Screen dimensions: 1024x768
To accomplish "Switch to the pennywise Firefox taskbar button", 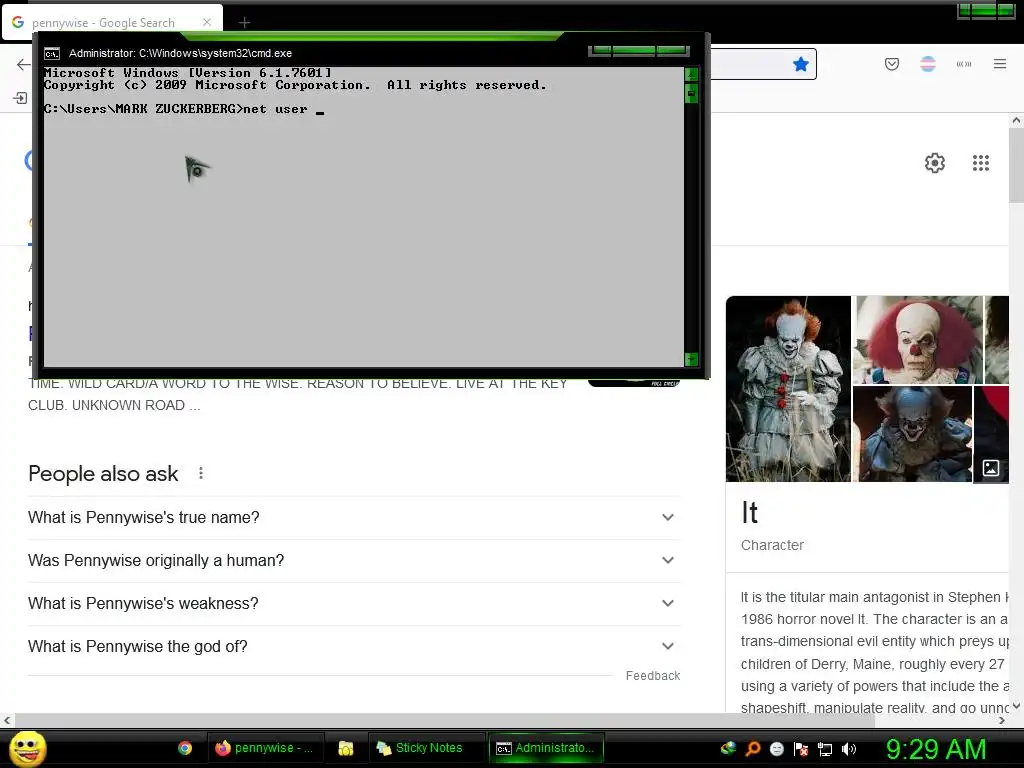I will point(264,748).
